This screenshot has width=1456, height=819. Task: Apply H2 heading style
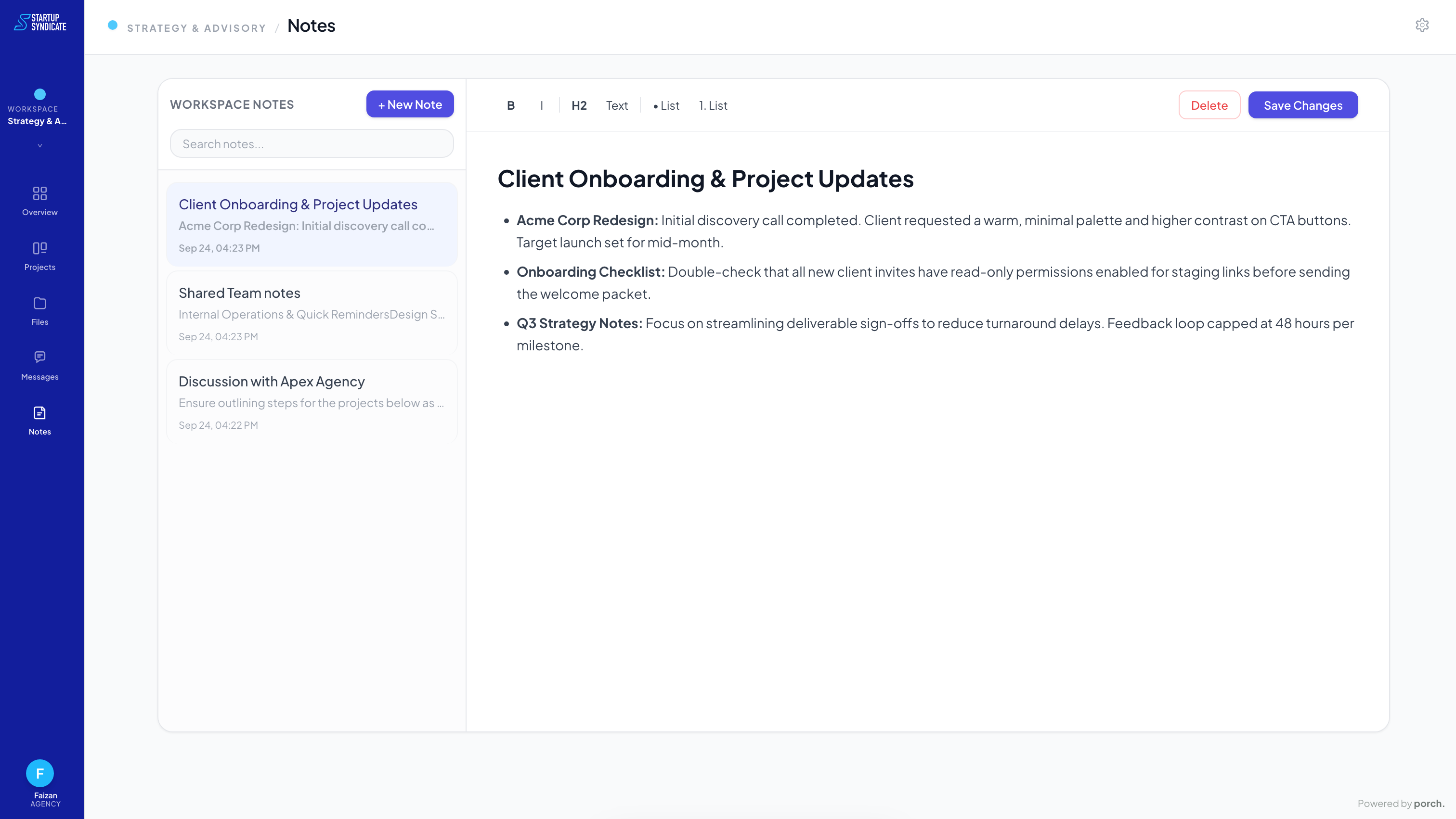point(579,105)
